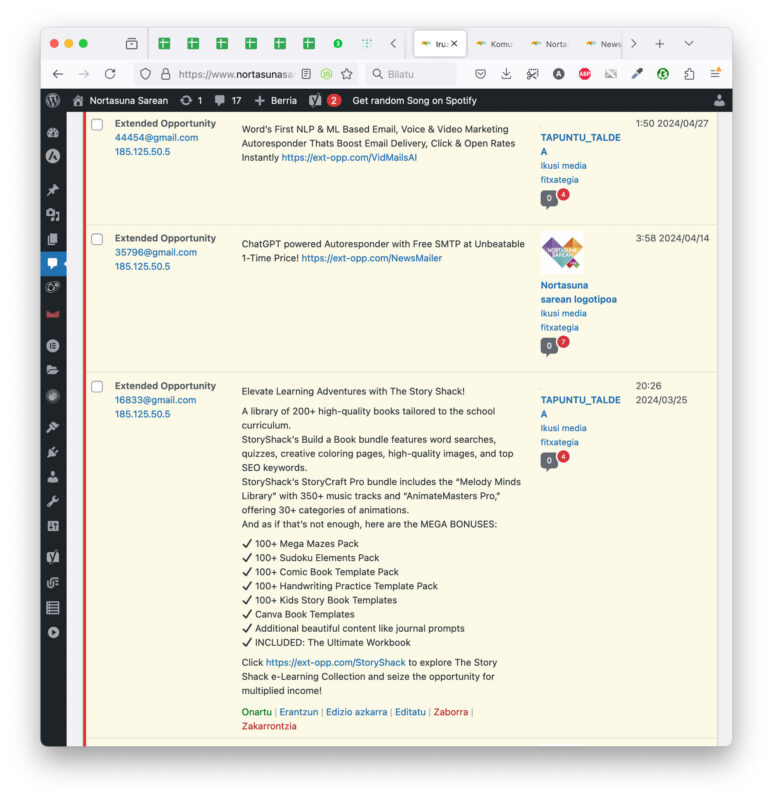773x800 pixels.
Task: Open the Media sidebar icon
Action: tap(53, 215)
